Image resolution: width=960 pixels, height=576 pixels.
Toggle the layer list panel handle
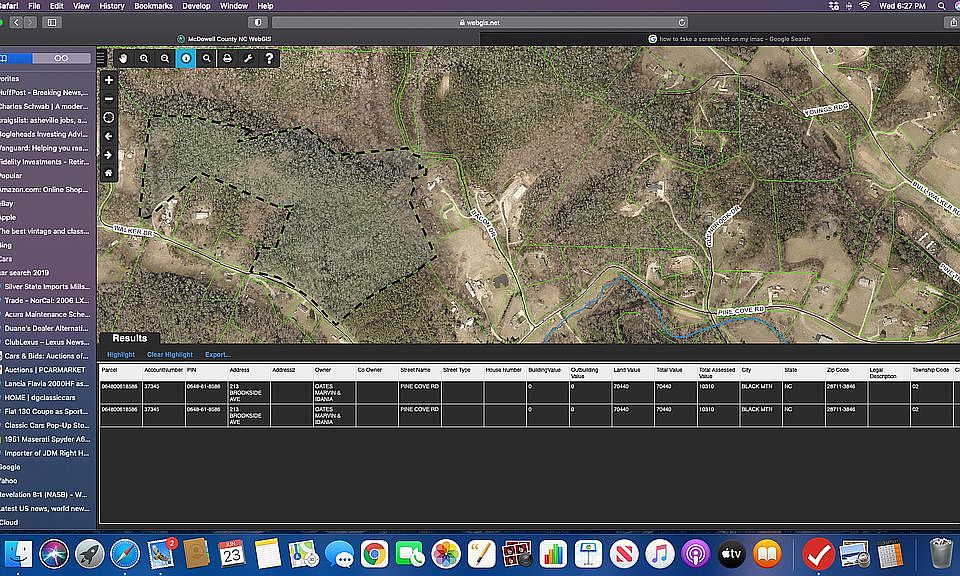[x=101, y=58]
